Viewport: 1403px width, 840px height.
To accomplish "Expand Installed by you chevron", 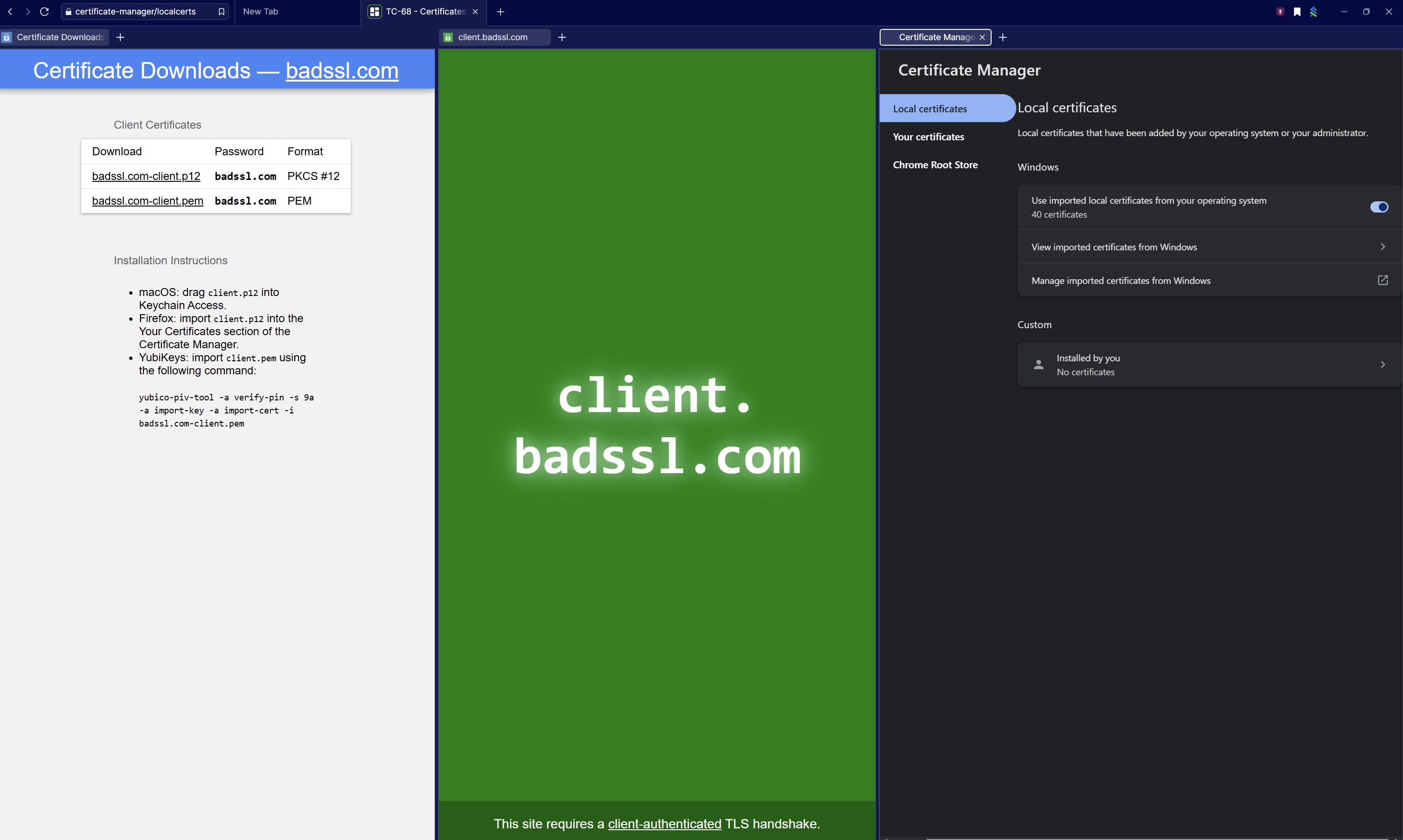I will (1382, 365).
